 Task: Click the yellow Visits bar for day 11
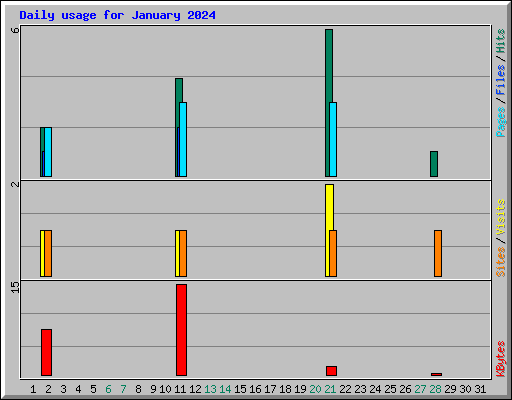(177, 253)
